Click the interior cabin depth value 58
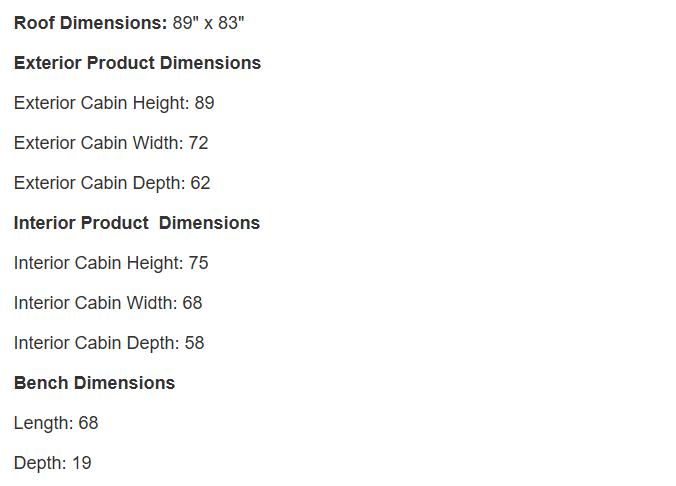The height and width of the screenshot is (486, 676). click(x=194, y=343)
